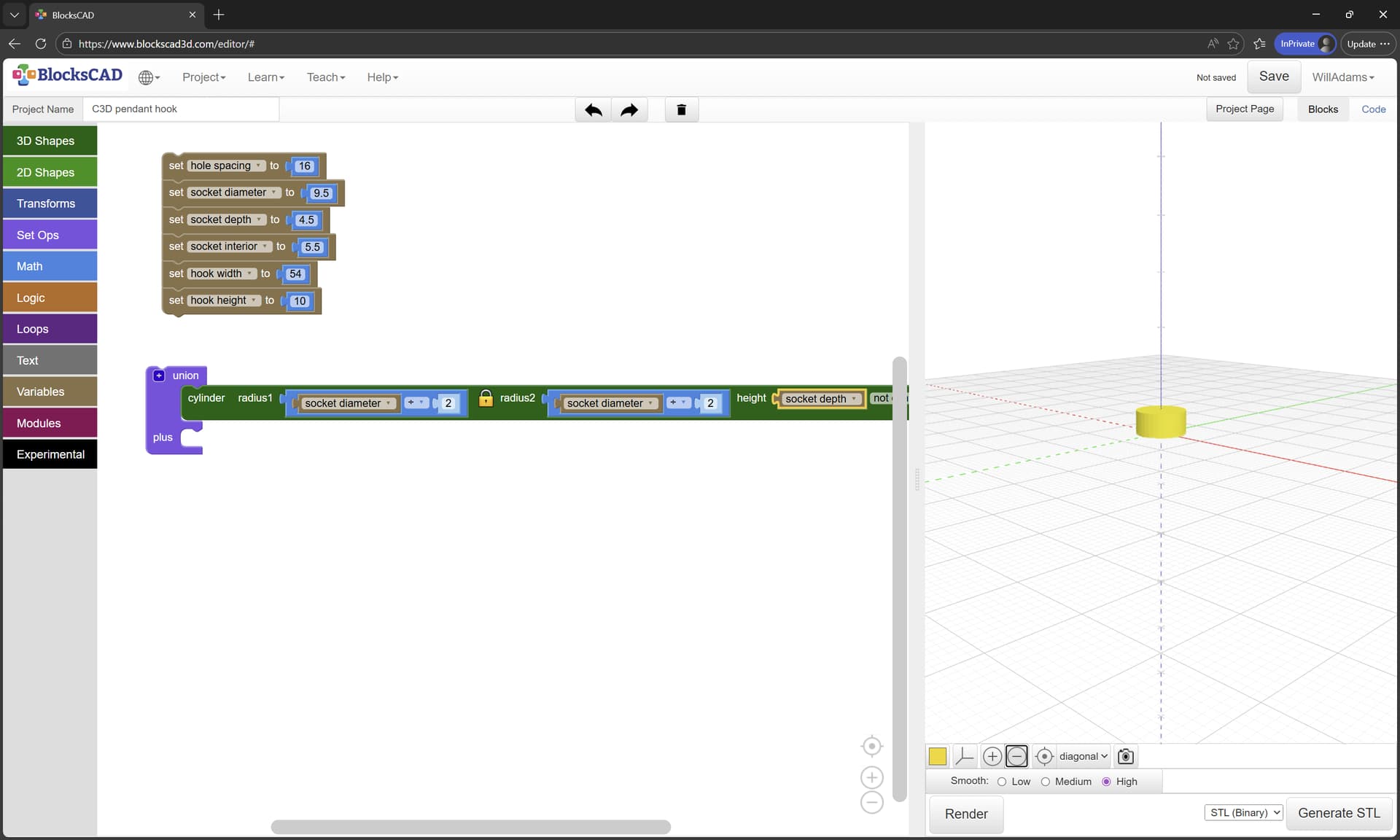Select Medium smoothness radio button
The height and width of the screenshot is (840, 1400).
pyautogui.click(x=1045, y=782)
